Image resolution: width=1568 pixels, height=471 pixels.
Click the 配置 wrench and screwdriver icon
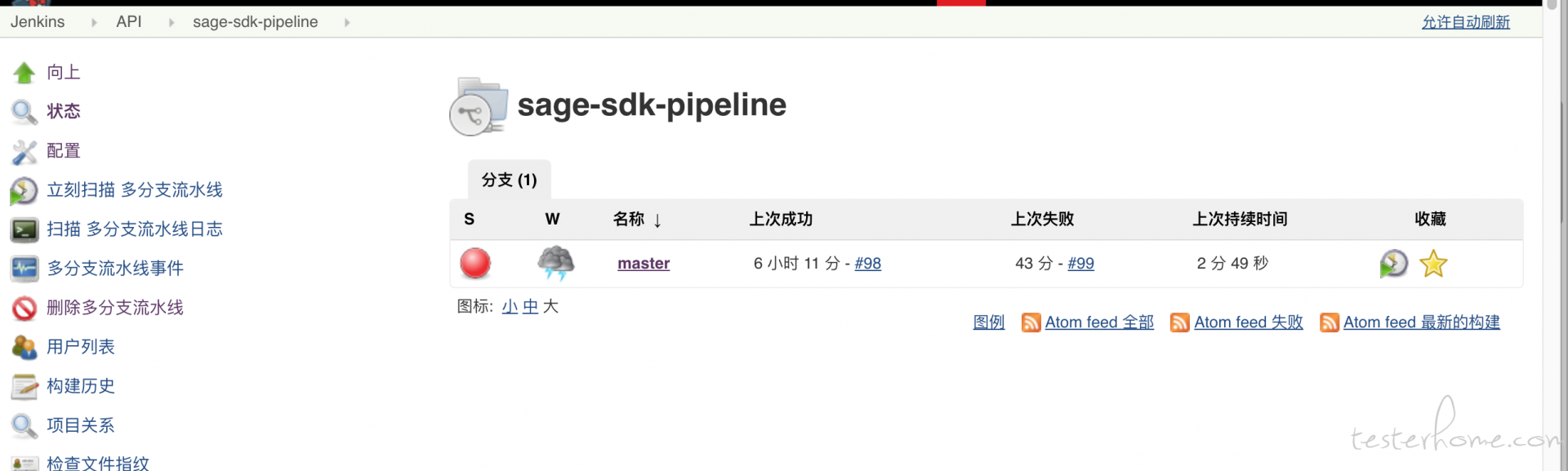point(24,152)
